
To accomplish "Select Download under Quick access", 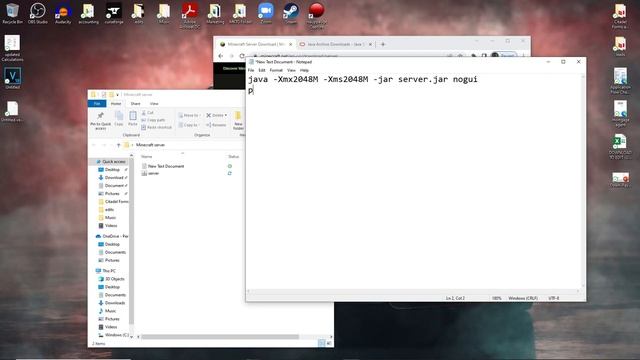I will pos(112,178).
